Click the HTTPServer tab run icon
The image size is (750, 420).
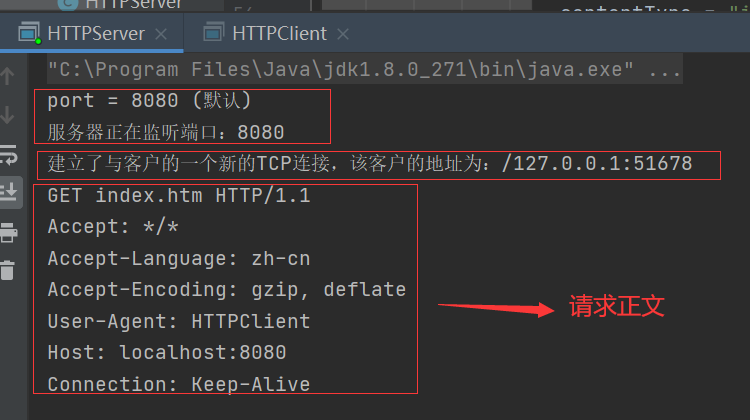click(x=29, y=33)
